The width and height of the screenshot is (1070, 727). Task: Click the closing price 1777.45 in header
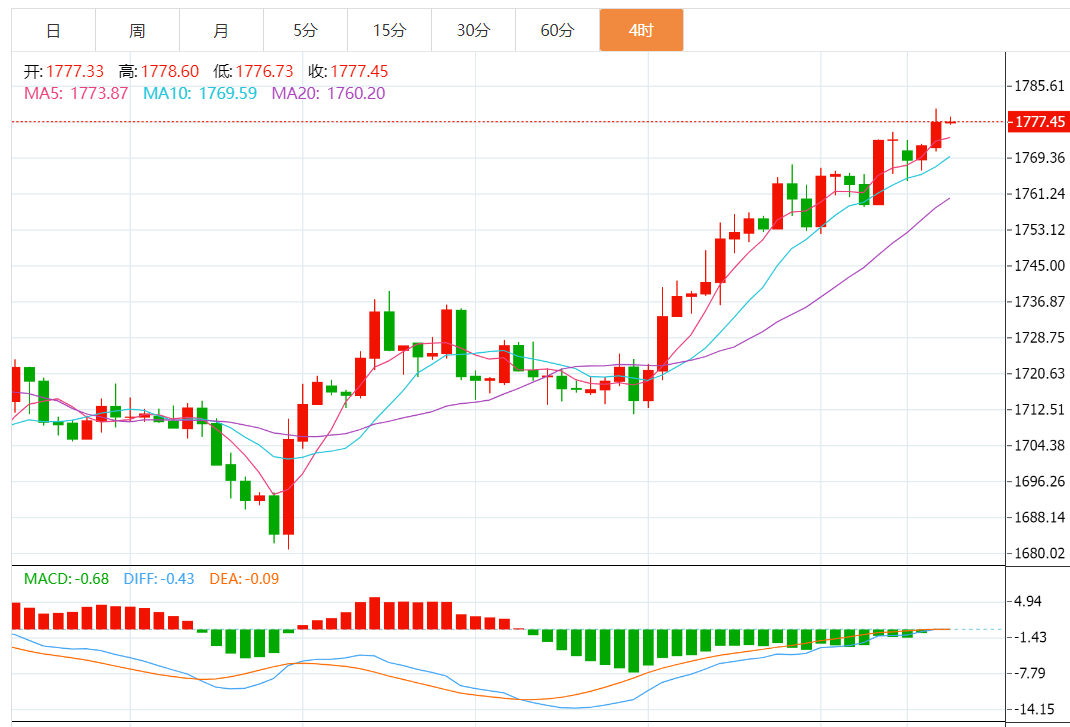[x=359, y=71]
